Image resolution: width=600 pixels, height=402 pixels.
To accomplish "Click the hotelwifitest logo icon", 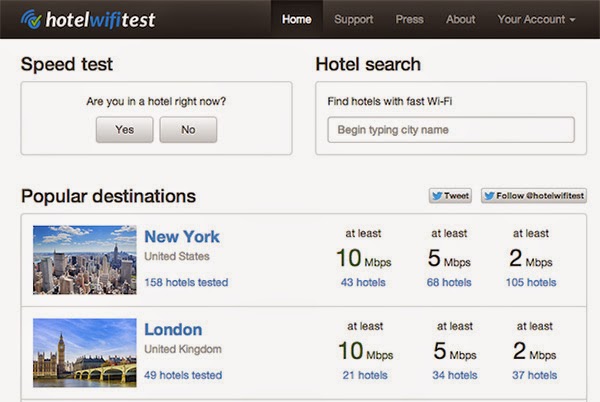I will click(x=32, y=19).
